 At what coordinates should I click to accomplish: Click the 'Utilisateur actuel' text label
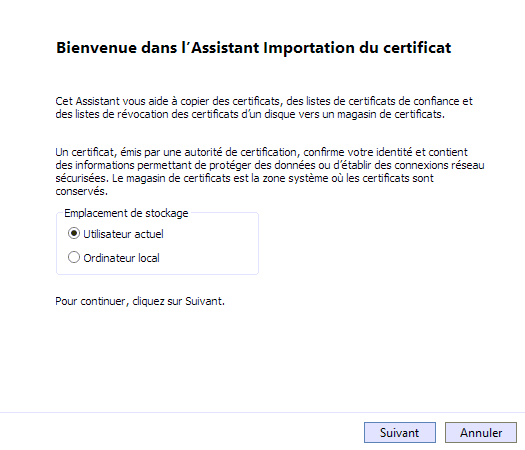point(123,234)
